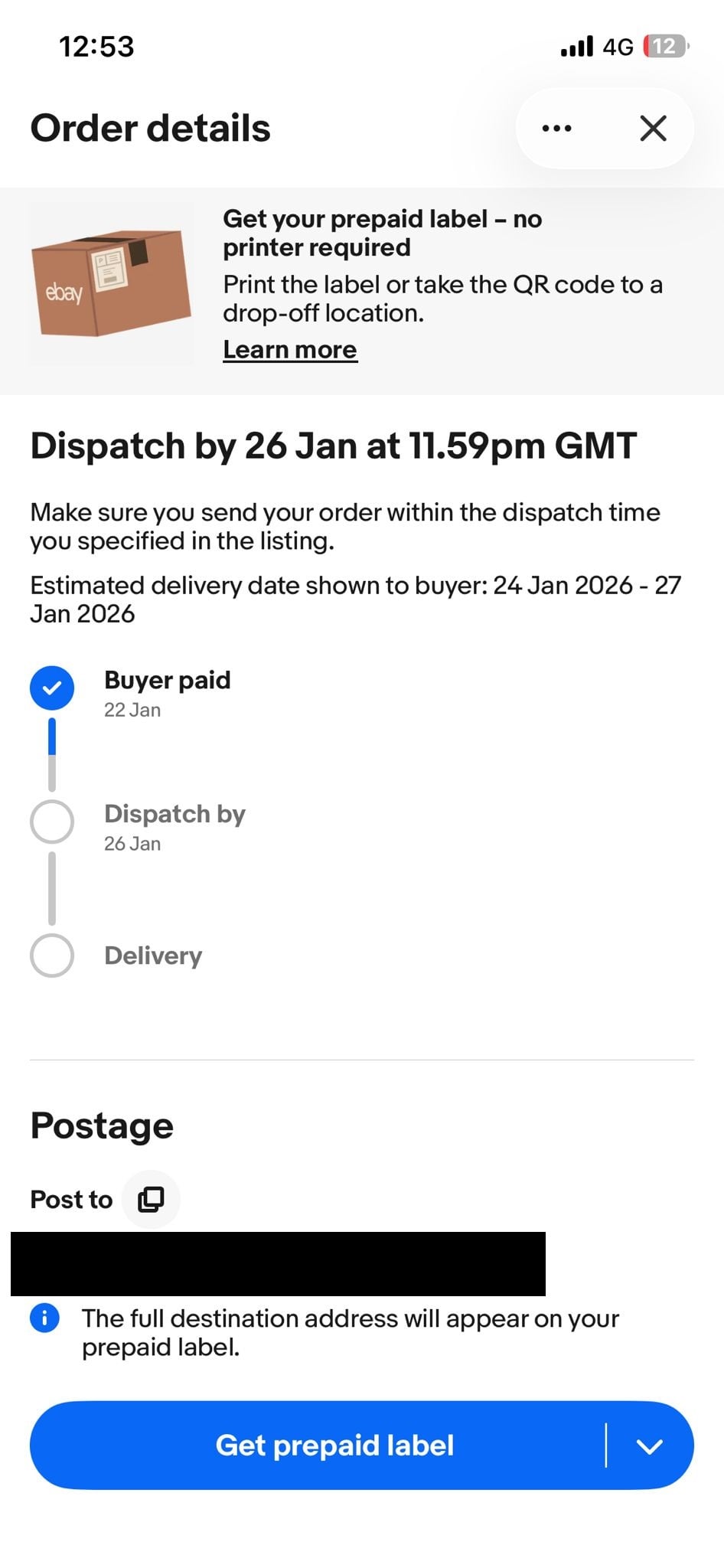Open the three-dot more options menu
This screenshot has width=724, height=1568.
[556, 128]
